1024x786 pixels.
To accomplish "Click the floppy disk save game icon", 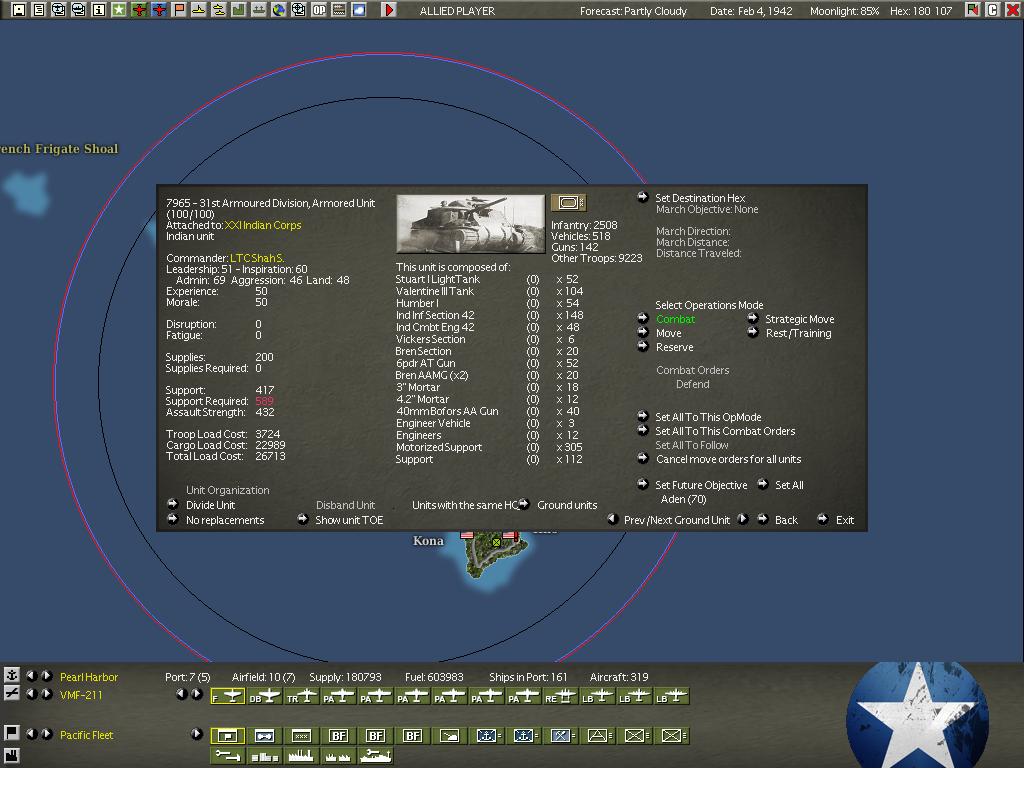I will click(18, 10).
